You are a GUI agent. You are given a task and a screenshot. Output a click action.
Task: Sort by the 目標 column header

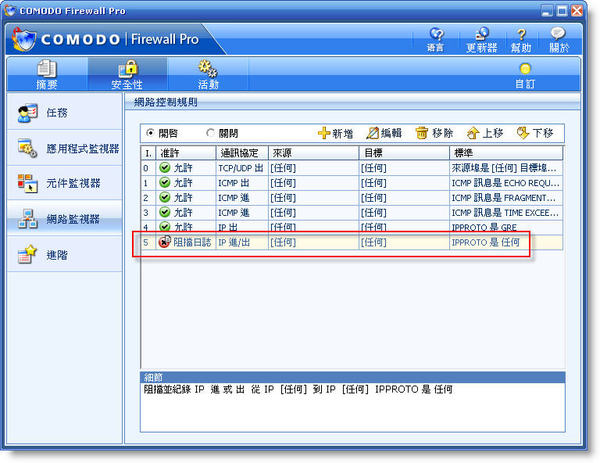[x=404, y=153]
